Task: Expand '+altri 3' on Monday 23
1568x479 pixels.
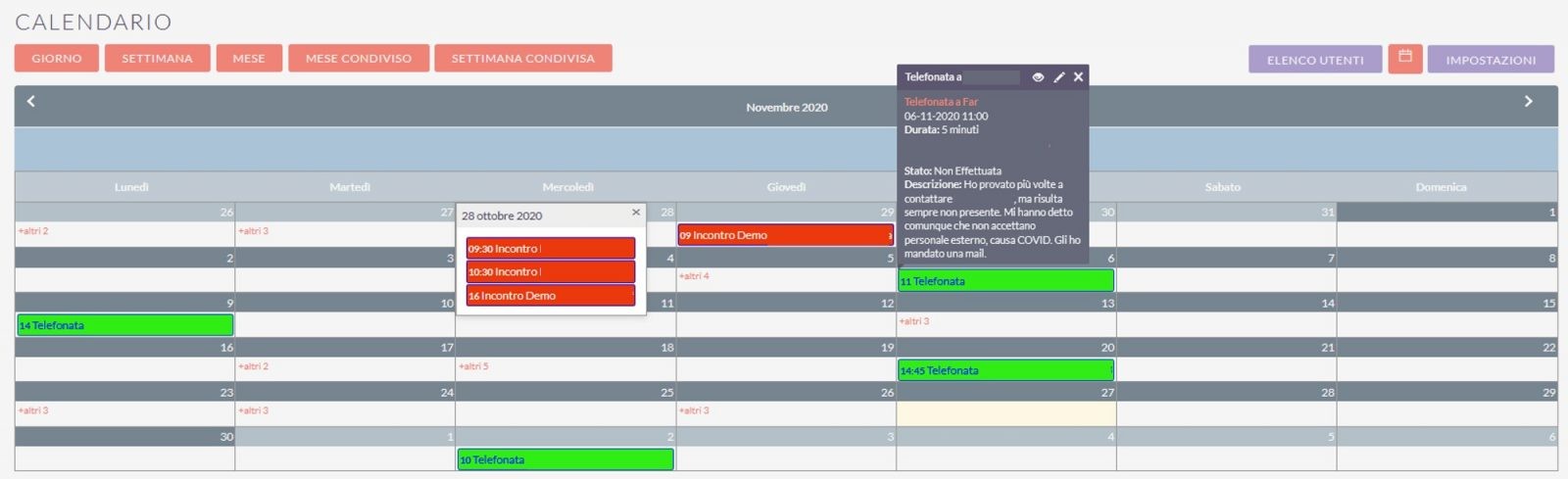Action: (33, 410)
